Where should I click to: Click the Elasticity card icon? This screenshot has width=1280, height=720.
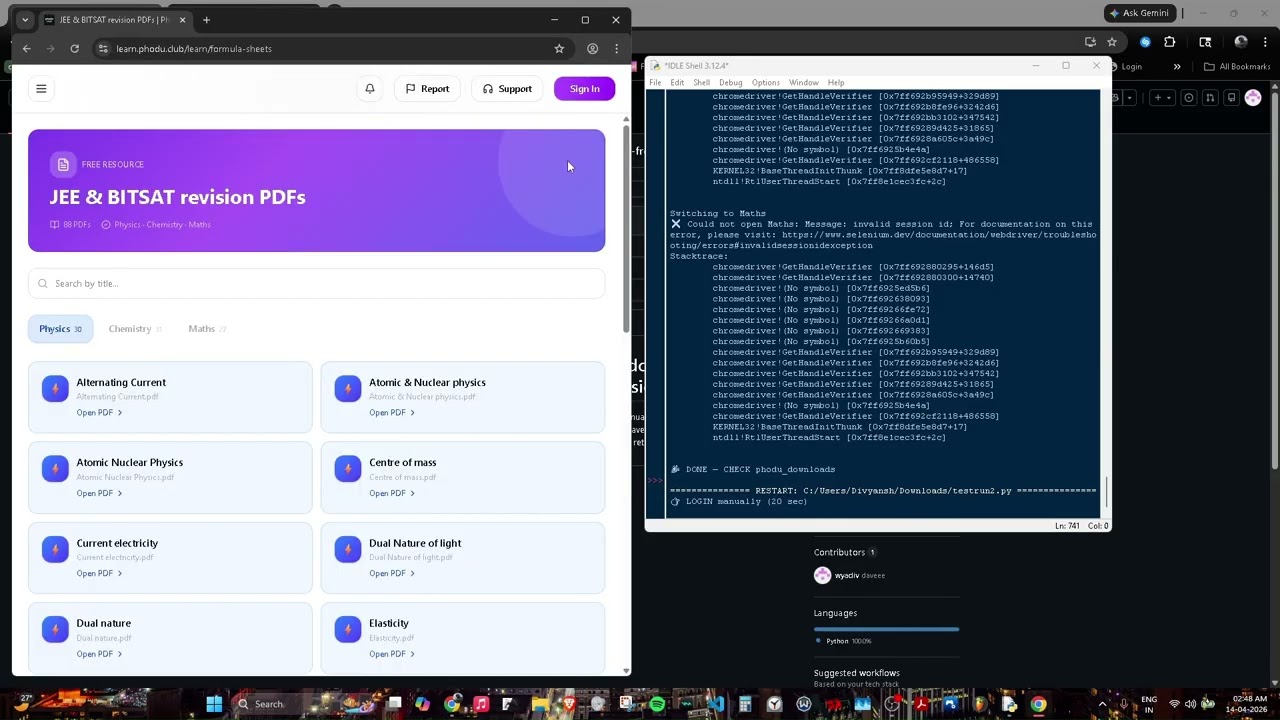348,629
